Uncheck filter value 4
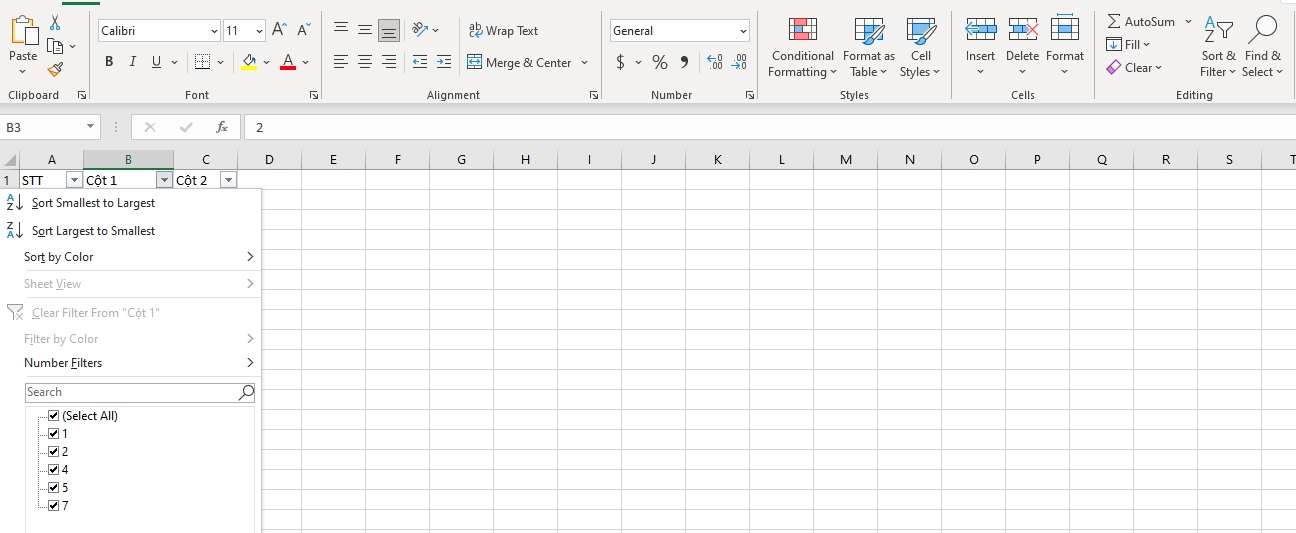The image size is (1296, 533). pos(54,470)
